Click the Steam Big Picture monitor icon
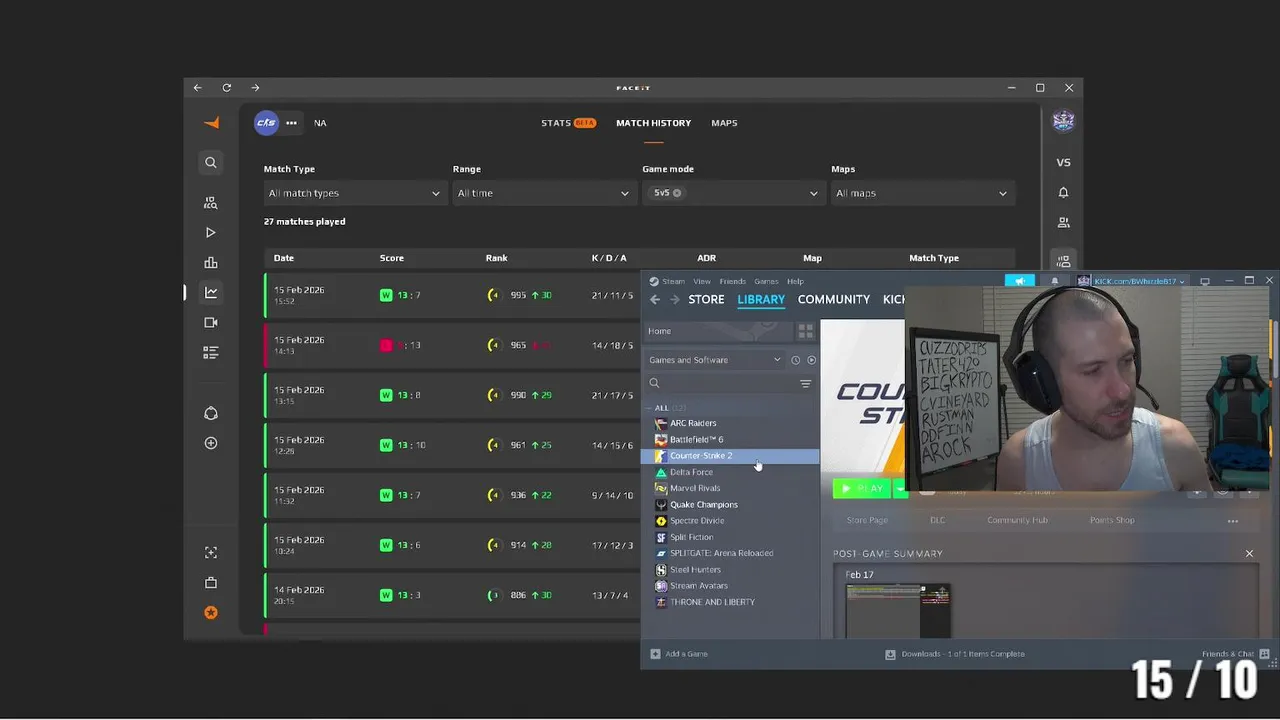1280x720 pixels. click(1205, 281)
